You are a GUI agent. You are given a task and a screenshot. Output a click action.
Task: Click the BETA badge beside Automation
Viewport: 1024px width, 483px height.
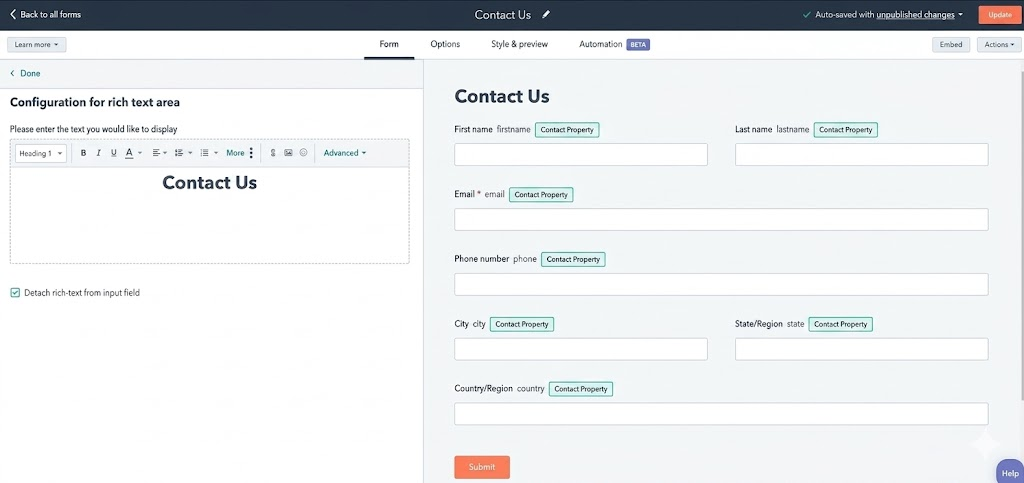(638, 44)
